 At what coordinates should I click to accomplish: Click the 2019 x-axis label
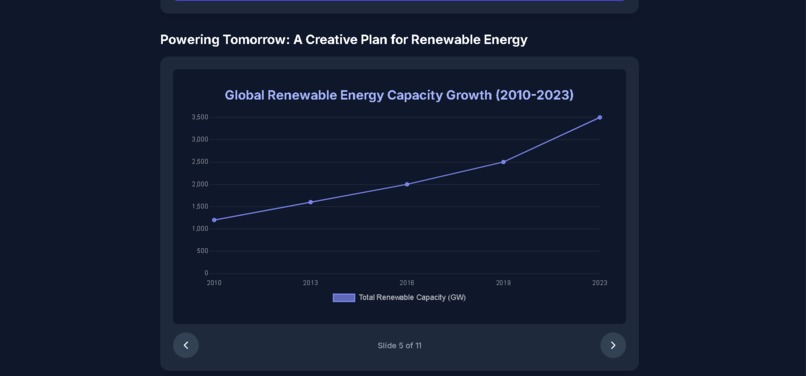(x=503, y=283)
